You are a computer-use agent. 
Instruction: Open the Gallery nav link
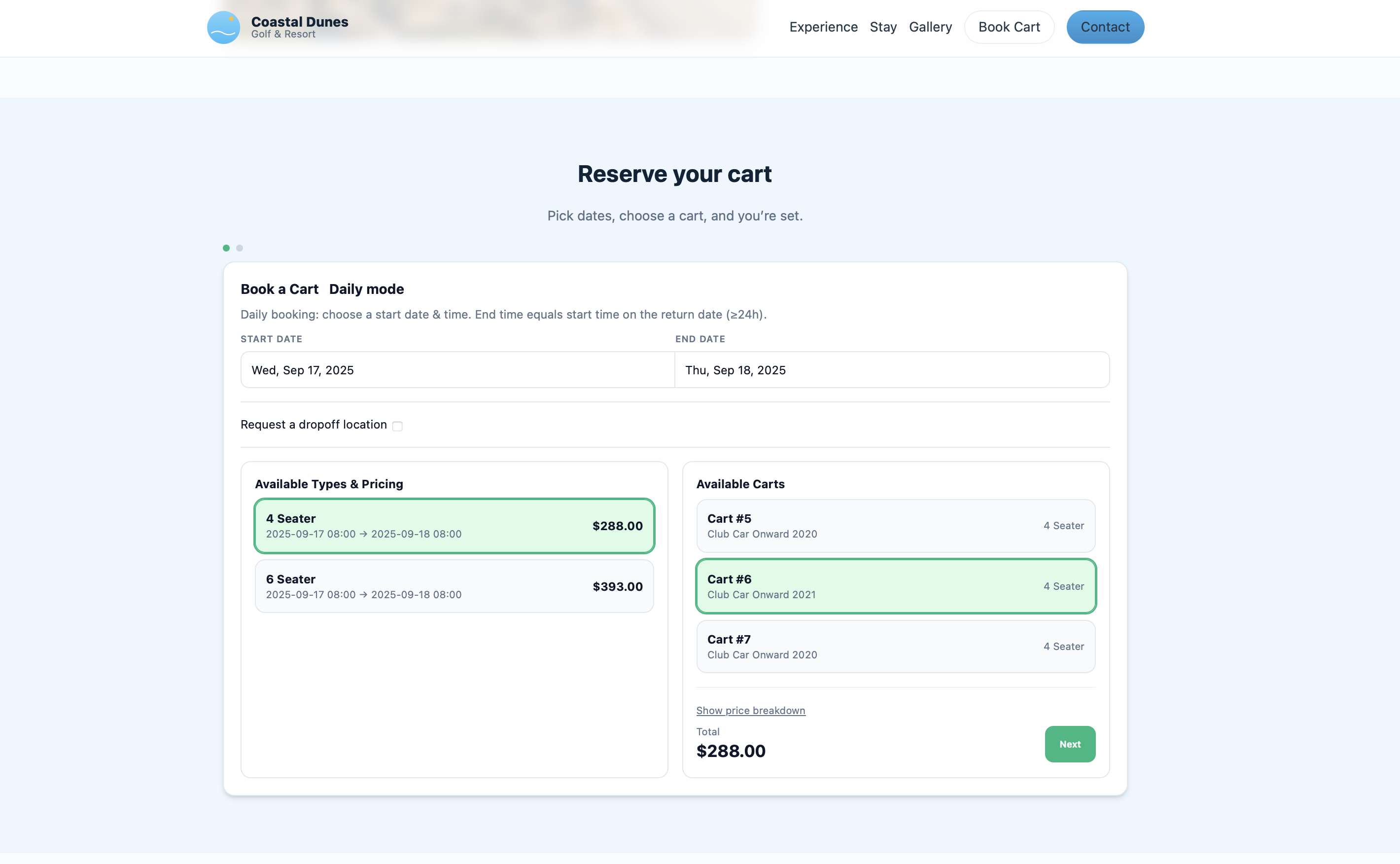[x=930, y=27]
